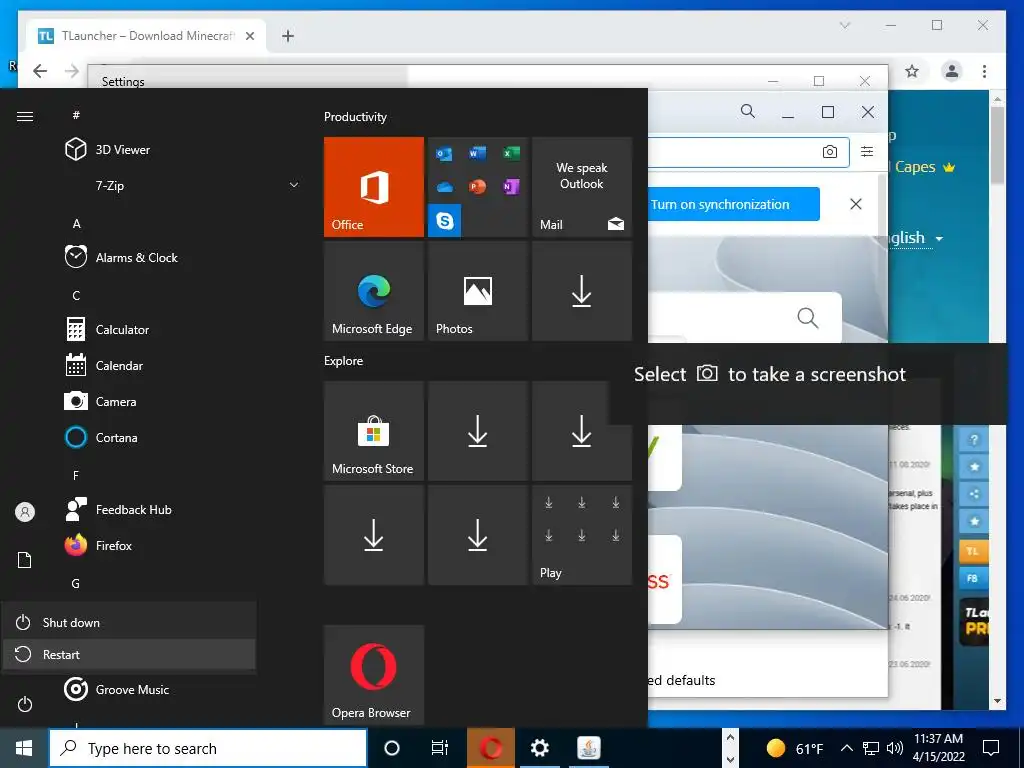Open Groove Music
This screenshot has width=1024, height=768.
[118, 690]
